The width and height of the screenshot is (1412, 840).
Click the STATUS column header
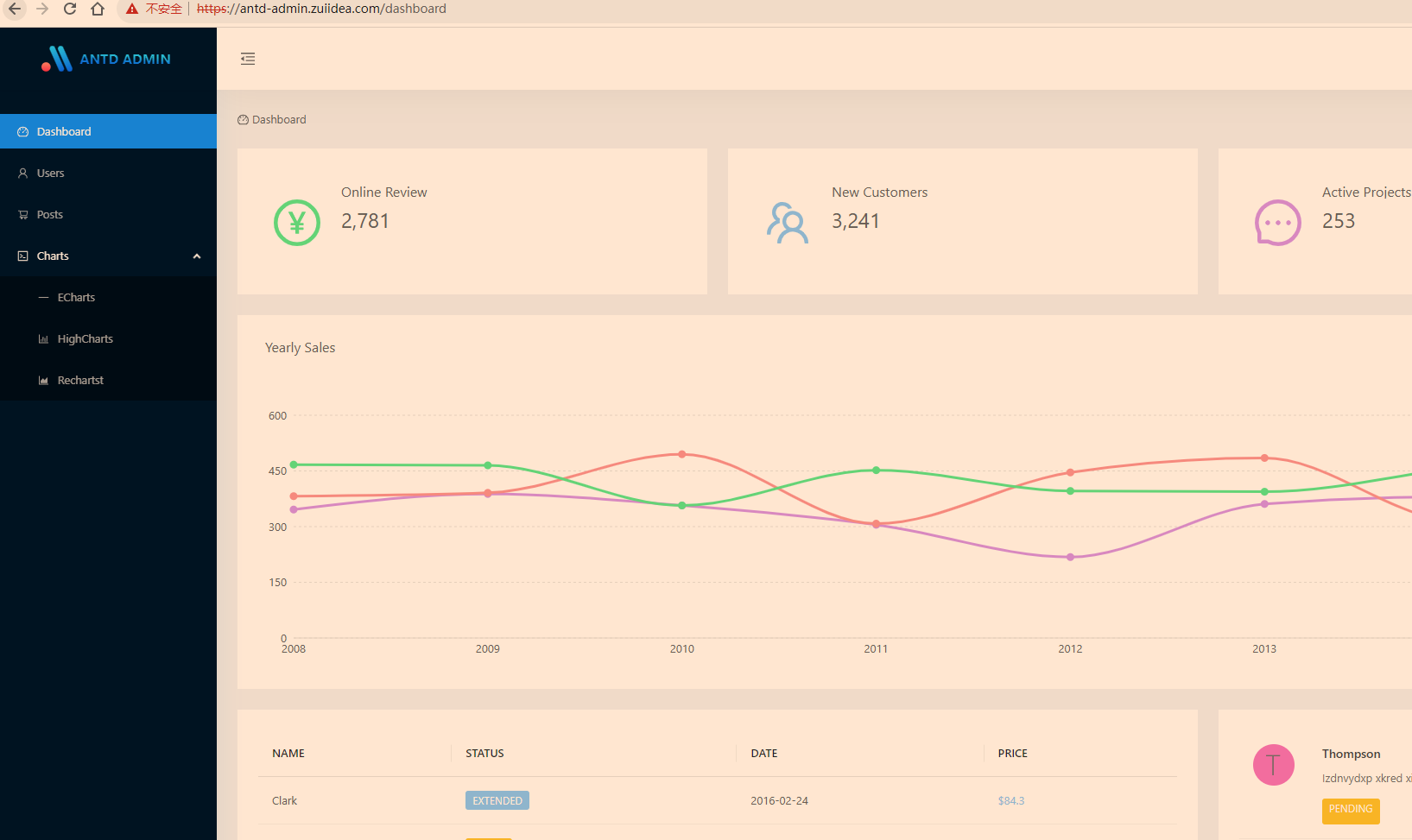point(484,754)
